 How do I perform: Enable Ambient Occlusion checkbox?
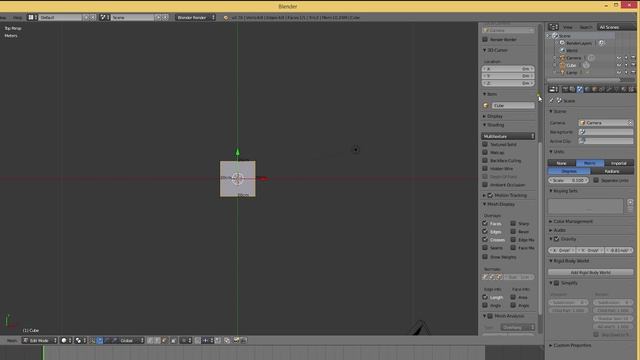[x=485, y=184]
